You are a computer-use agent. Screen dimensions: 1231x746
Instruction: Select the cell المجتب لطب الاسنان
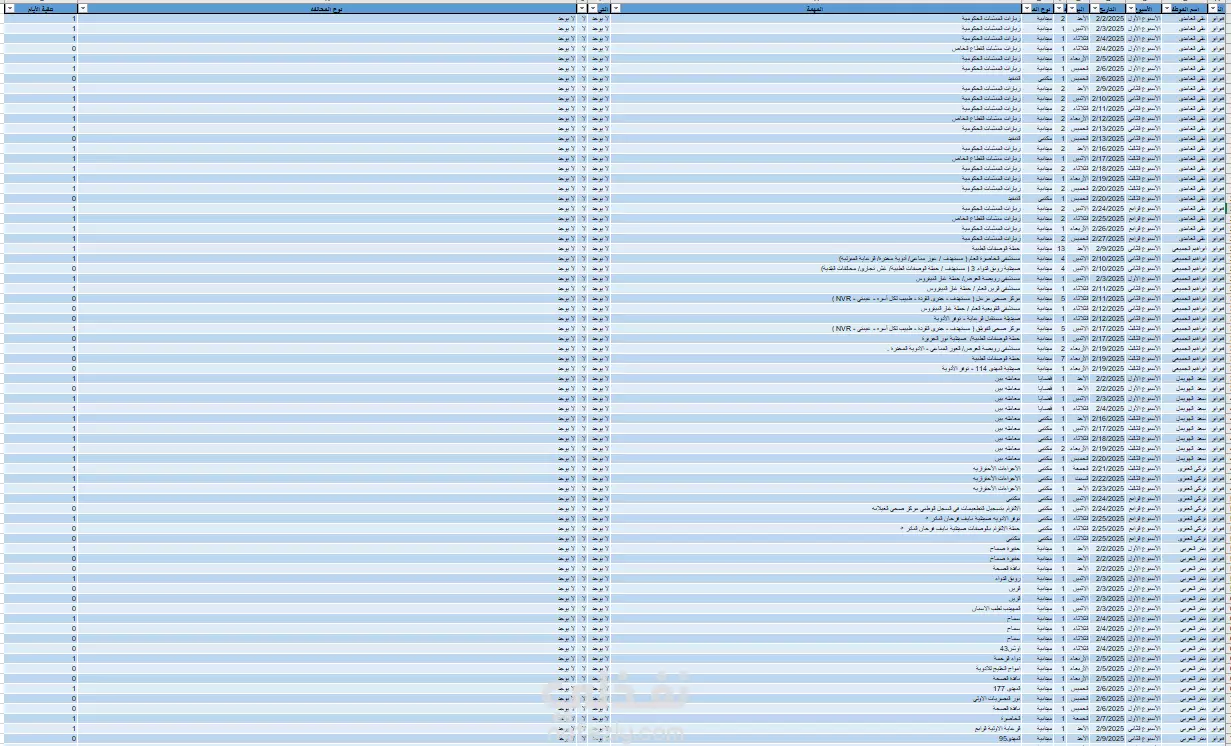pos(815,609)
